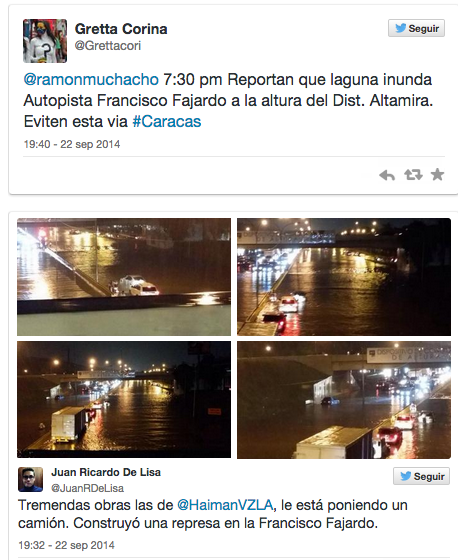Open Gretta Corina's profile avatar
This screenshot has width=458, height=560.
(45, 41)
